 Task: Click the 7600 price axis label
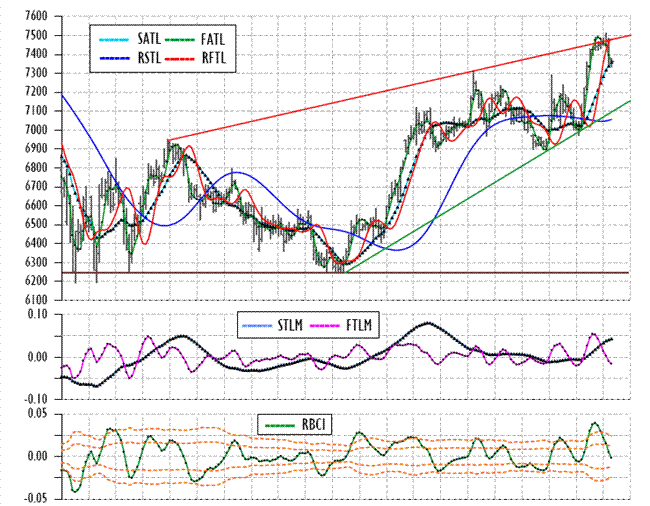[x=36, y=17]
